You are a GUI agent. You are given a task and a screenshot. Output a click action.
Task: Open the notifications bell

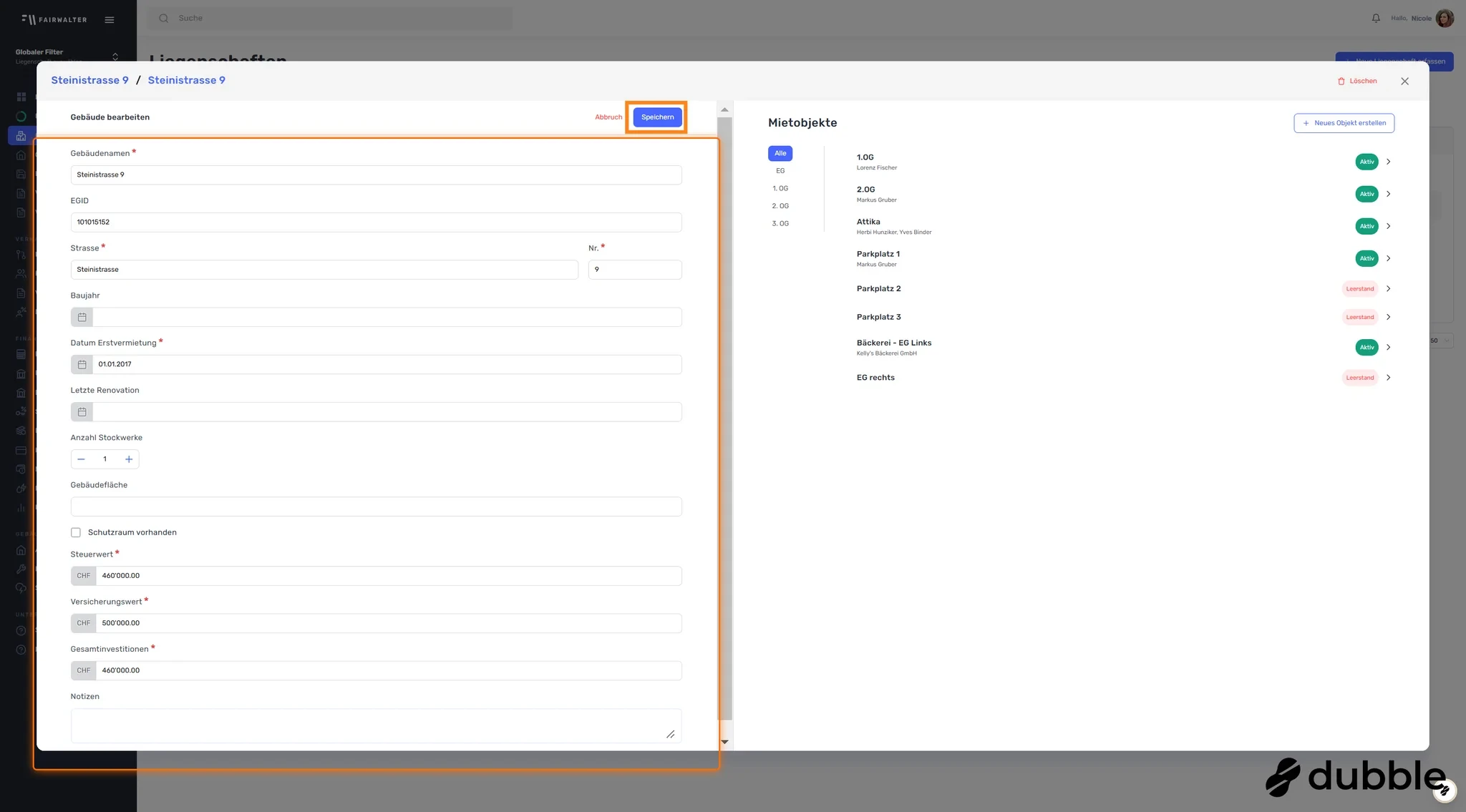coord(1376,18)
